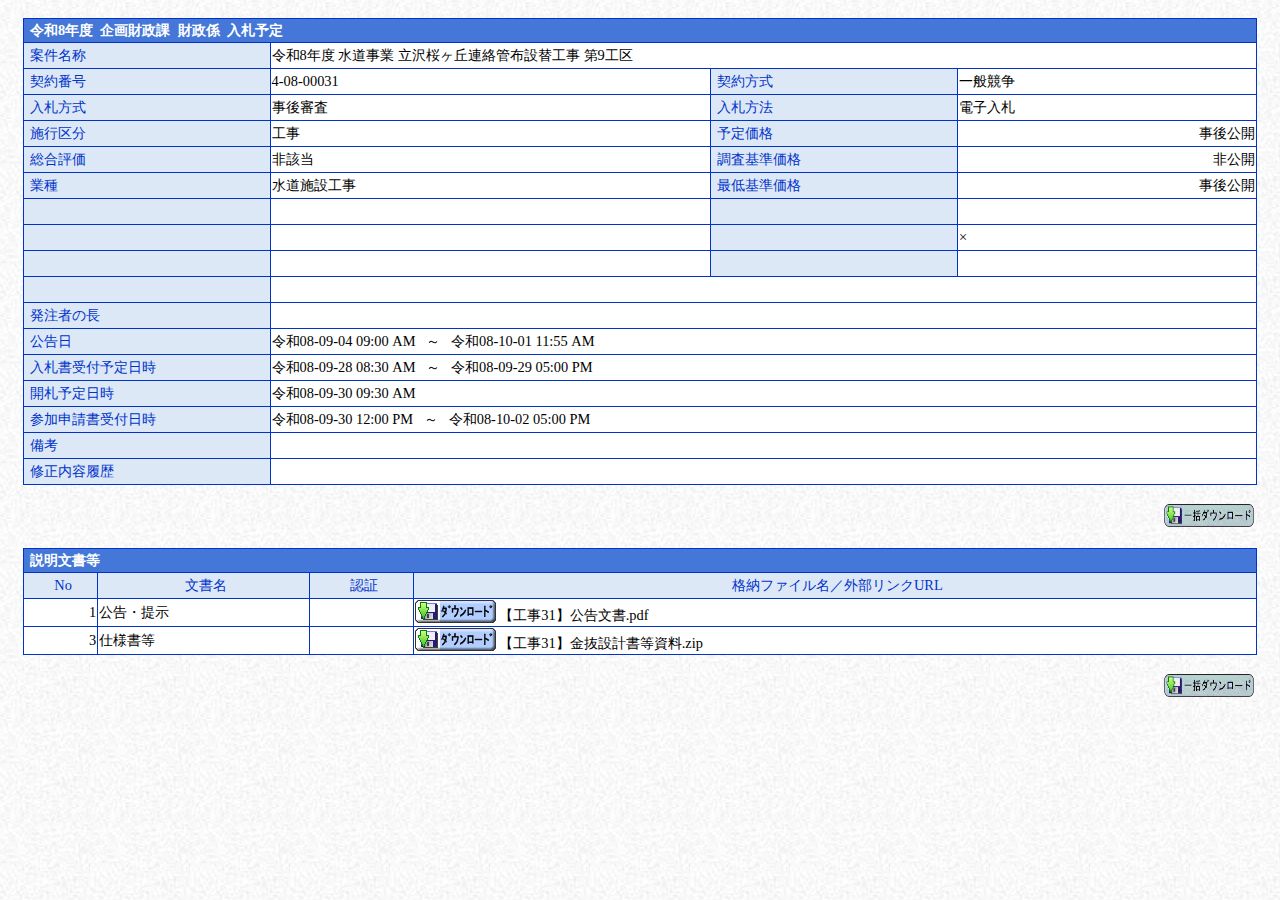Click the file name 【工事31】金抜設計書等資料.zip
1280x900 pixels.
[x=602, y=643]
